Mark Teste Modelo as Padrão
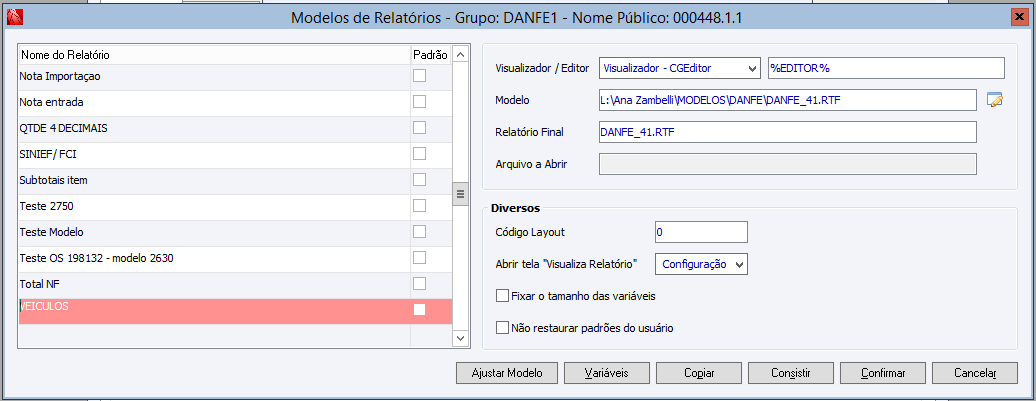1036x401 pixels. click(x=420, y=231)
